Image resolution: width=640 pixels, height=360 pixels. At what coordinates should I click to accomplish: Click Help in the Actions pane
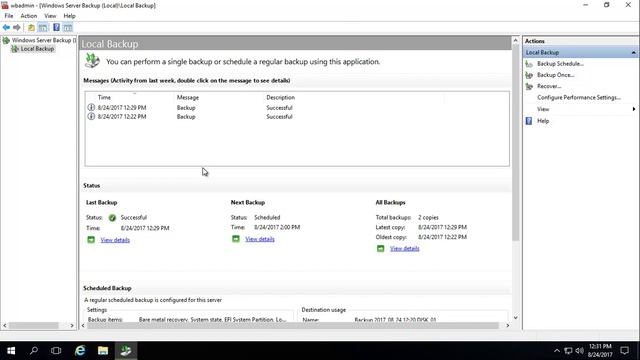pyautogui.click(x=543, y=121)
